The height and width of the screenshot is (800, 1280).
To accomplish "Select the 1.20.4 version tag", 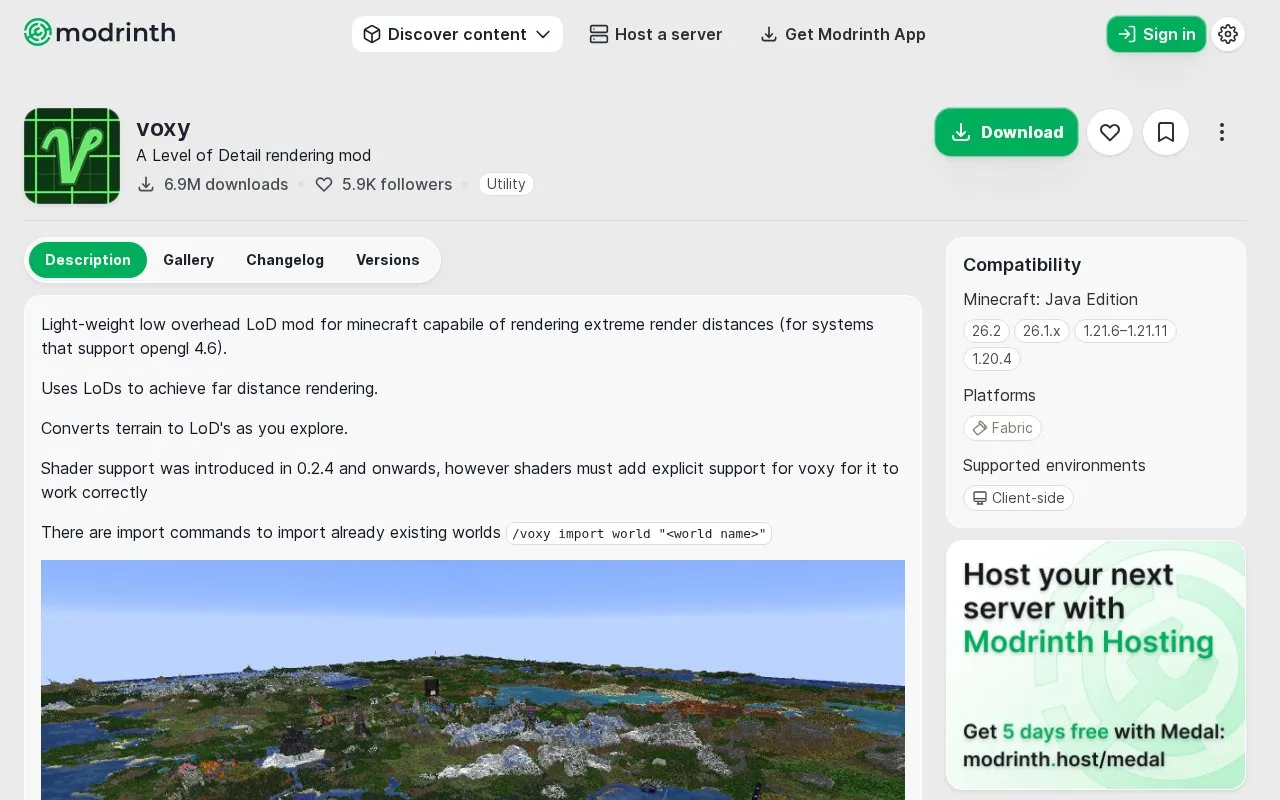I will (992, 359).
